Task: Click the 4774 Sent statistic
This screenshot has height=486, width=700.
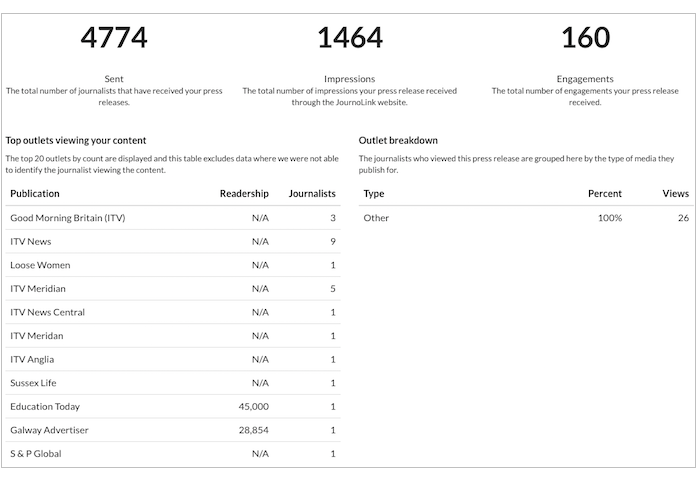Action: point(114,37)
